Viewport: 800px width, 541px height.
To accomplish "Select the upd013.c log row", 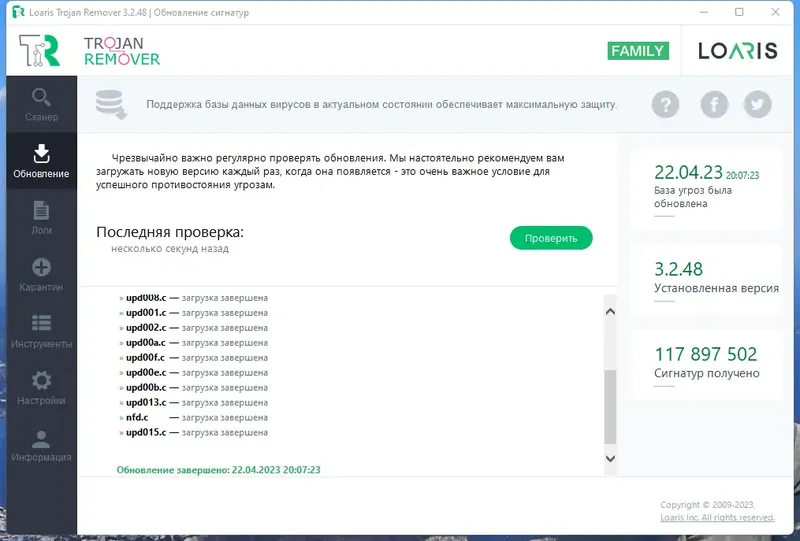I will pyautogui.click(x=193, y=402).
